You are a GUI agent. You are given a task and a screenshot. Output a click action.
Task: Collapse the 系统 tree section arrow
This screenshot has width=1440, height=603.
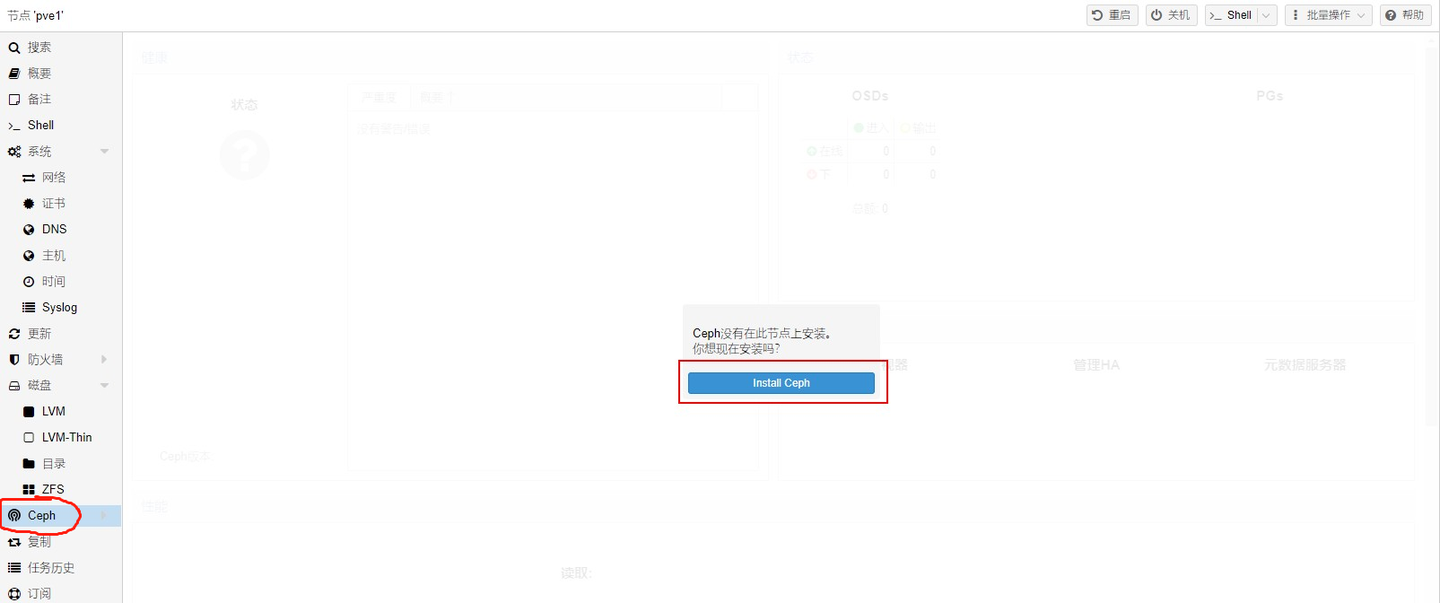[104, 151]
